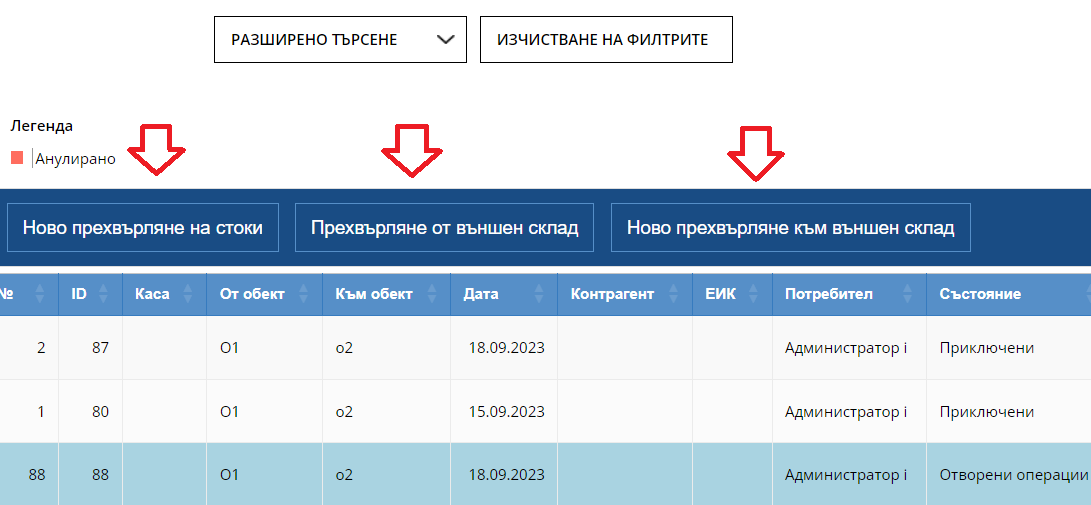Click № cell 2 in the first row
This screenshot has height=505, width=1091.
pos(29,348)
